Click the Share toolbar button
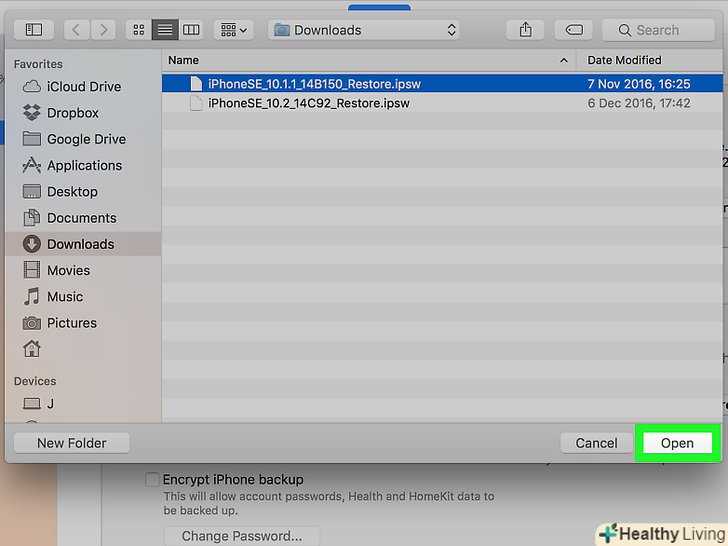The height and width of the screenshot is (546, 728). [x=526, y=30]
